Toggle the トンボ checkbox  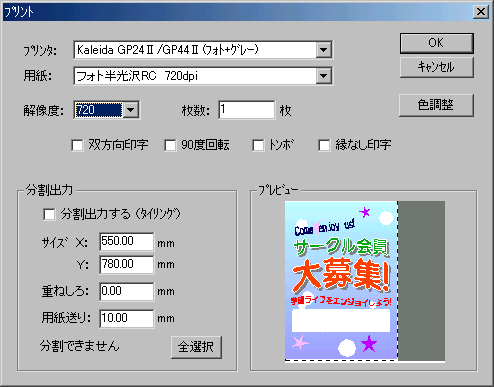[x=258, y=145]
